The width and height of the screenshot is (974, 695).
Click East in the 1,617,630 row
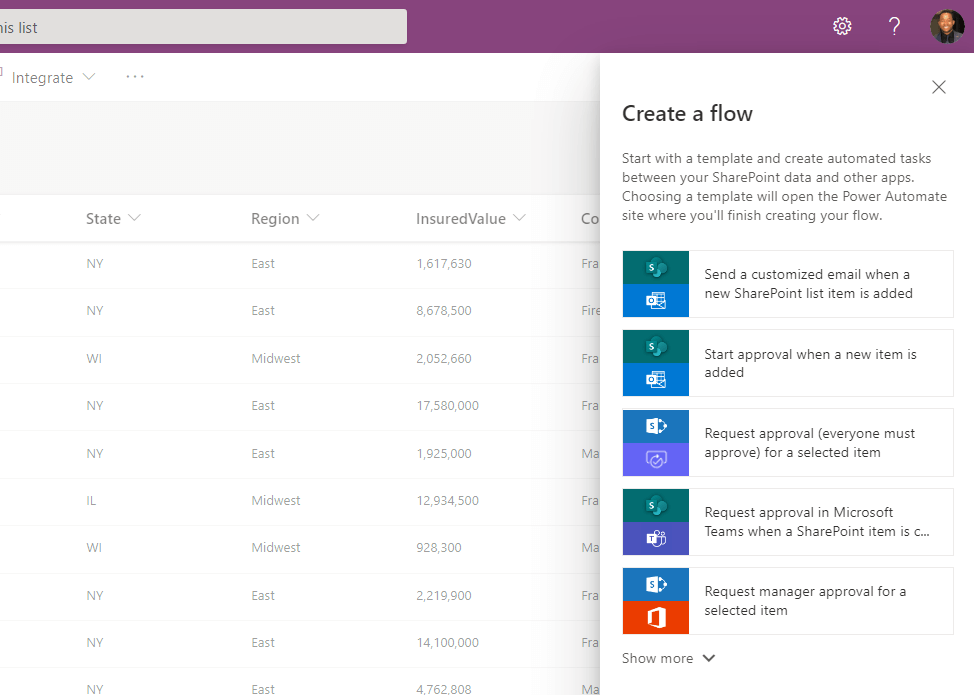263,263
